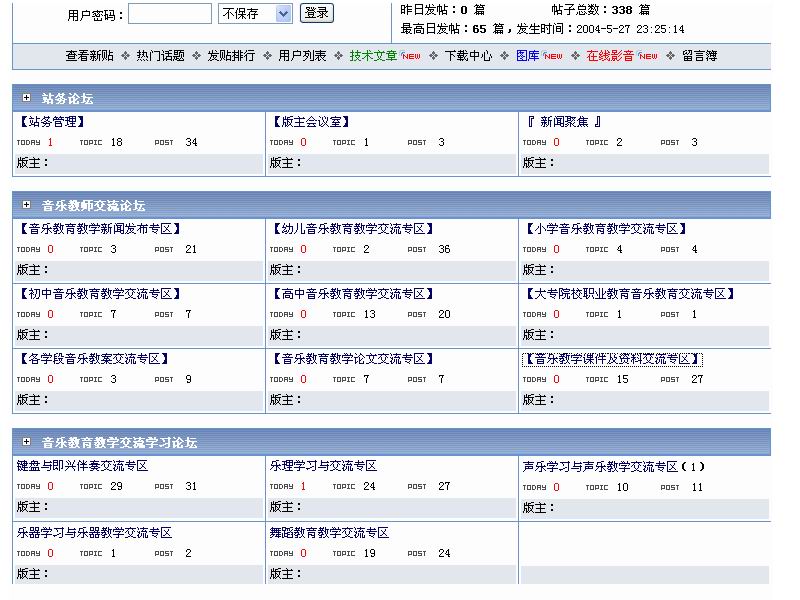The height and width of the screenshot is (600, 800).
Task: Open 发贴排行 in the navigation bar
Action: [x=231, y=56]
